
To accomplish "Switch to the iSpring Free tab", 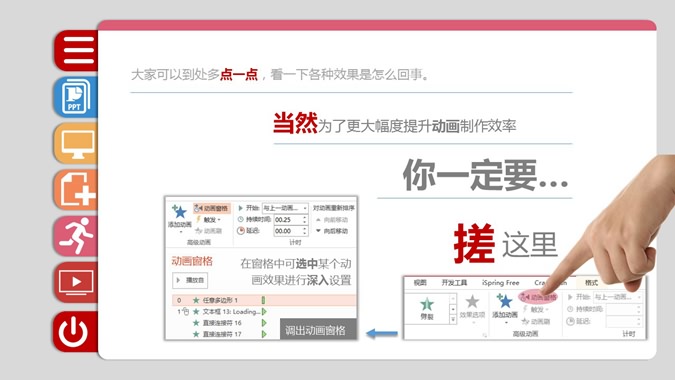I will pos(501,283).
